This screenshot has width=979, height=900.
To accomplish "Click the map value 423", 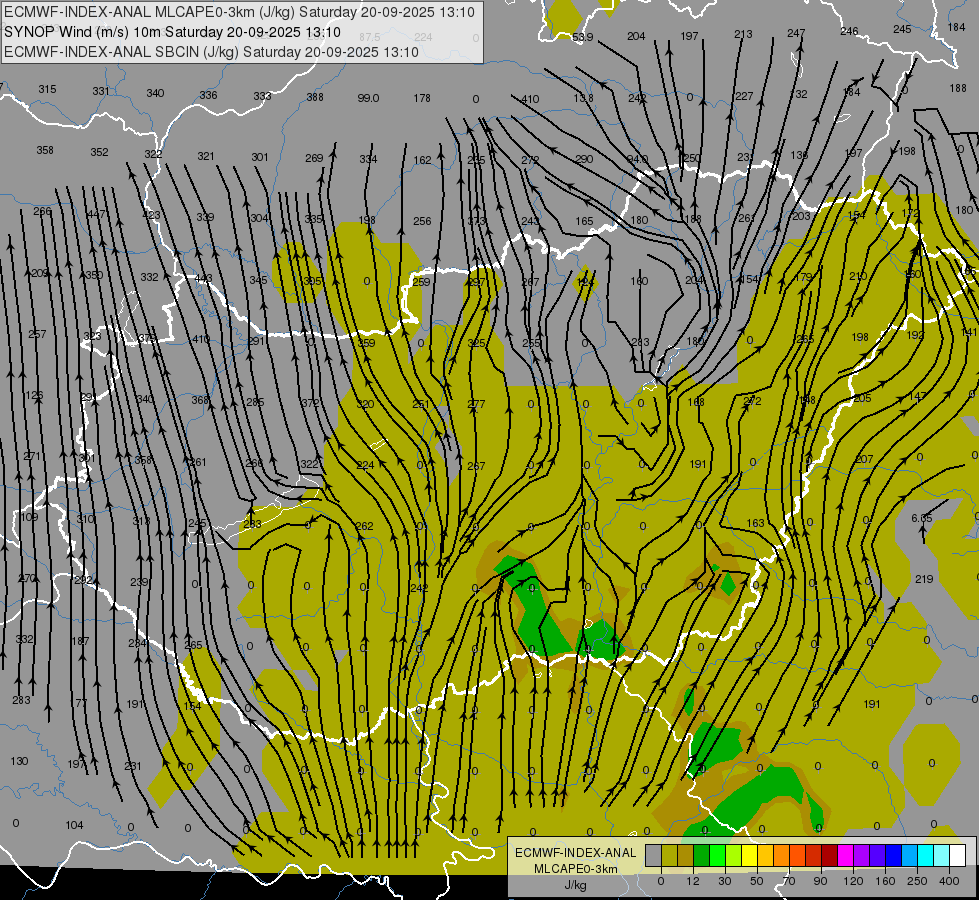I will point(151,215).
